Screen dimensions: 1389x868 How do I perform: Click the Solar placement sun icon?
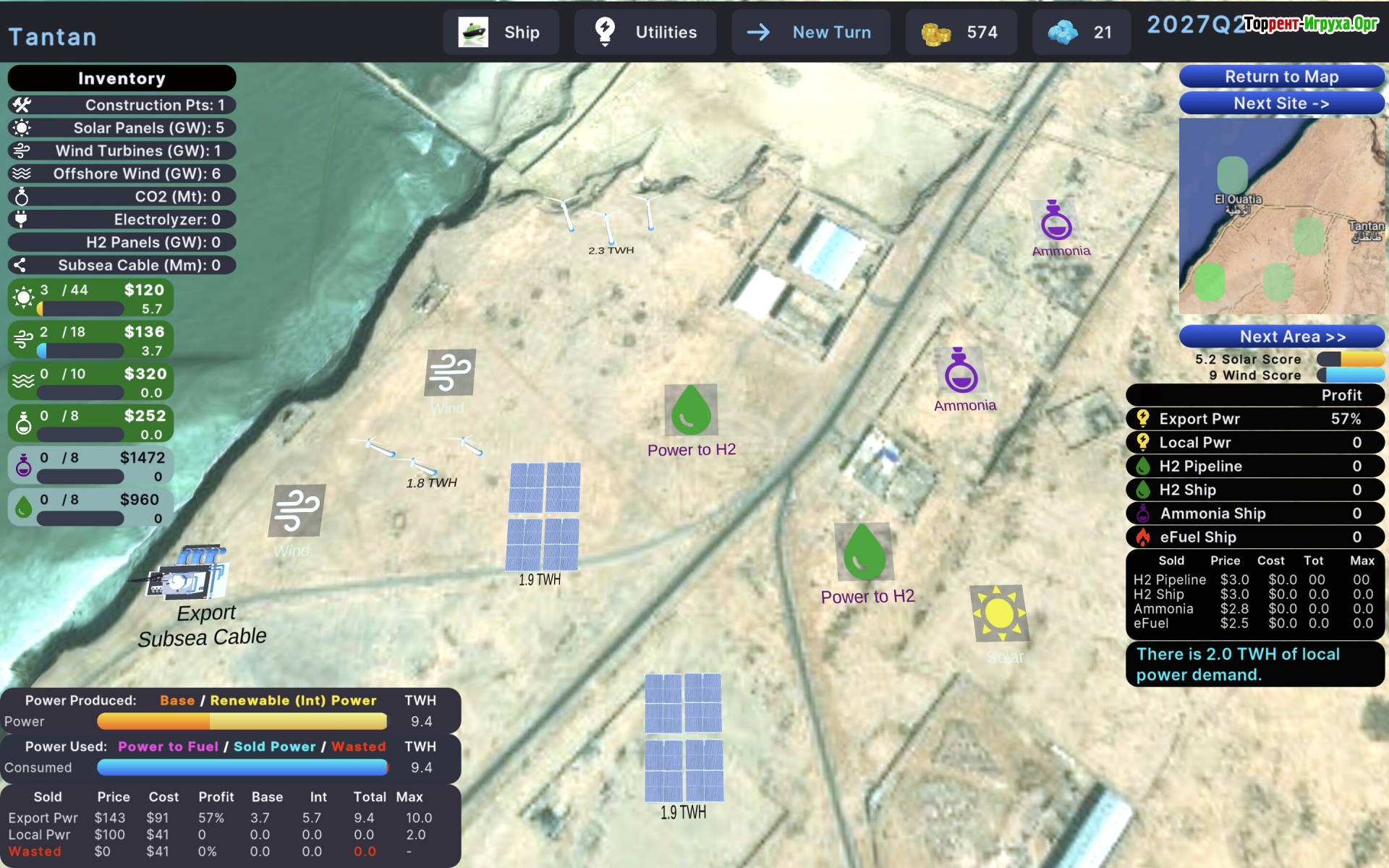click(x=999, y=613)
